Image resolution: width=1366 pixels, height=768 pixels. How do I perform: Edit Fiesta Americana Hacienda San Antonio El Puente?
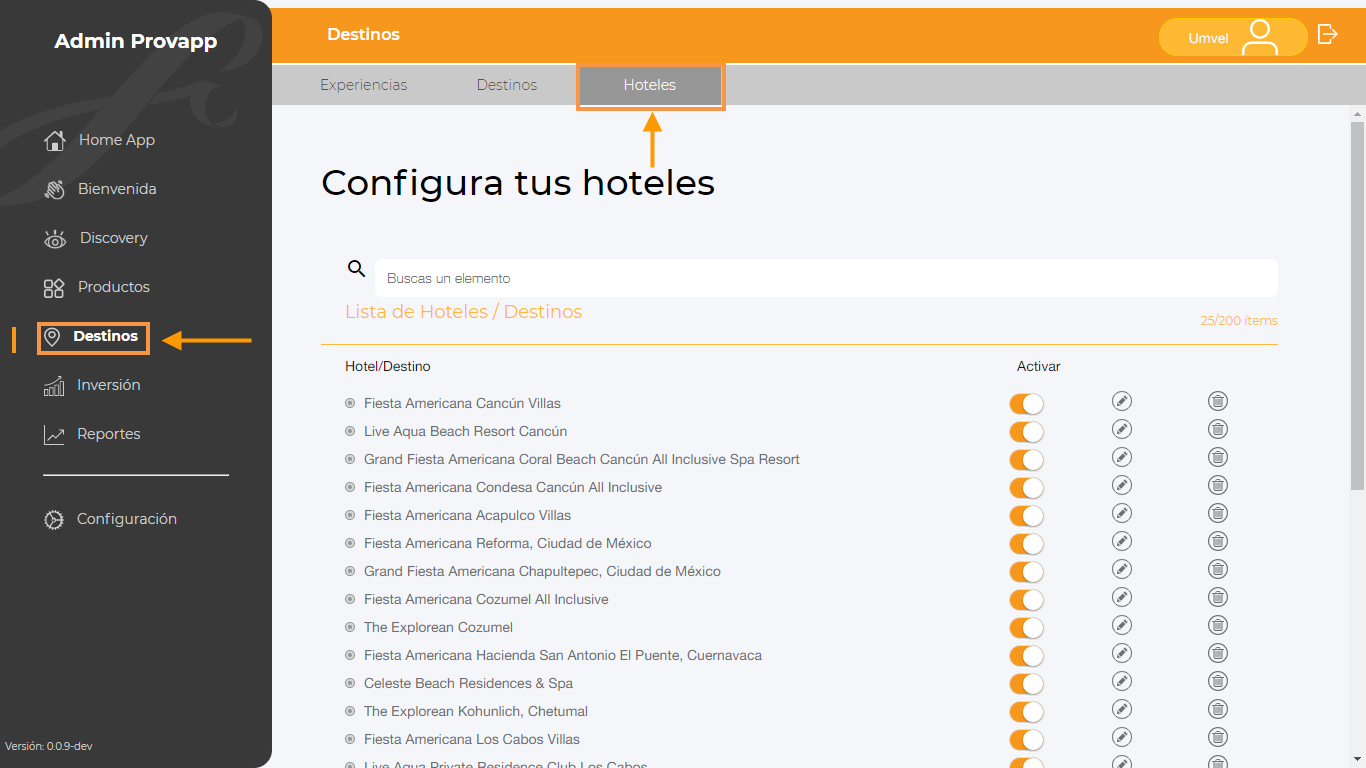[1122, 653]
